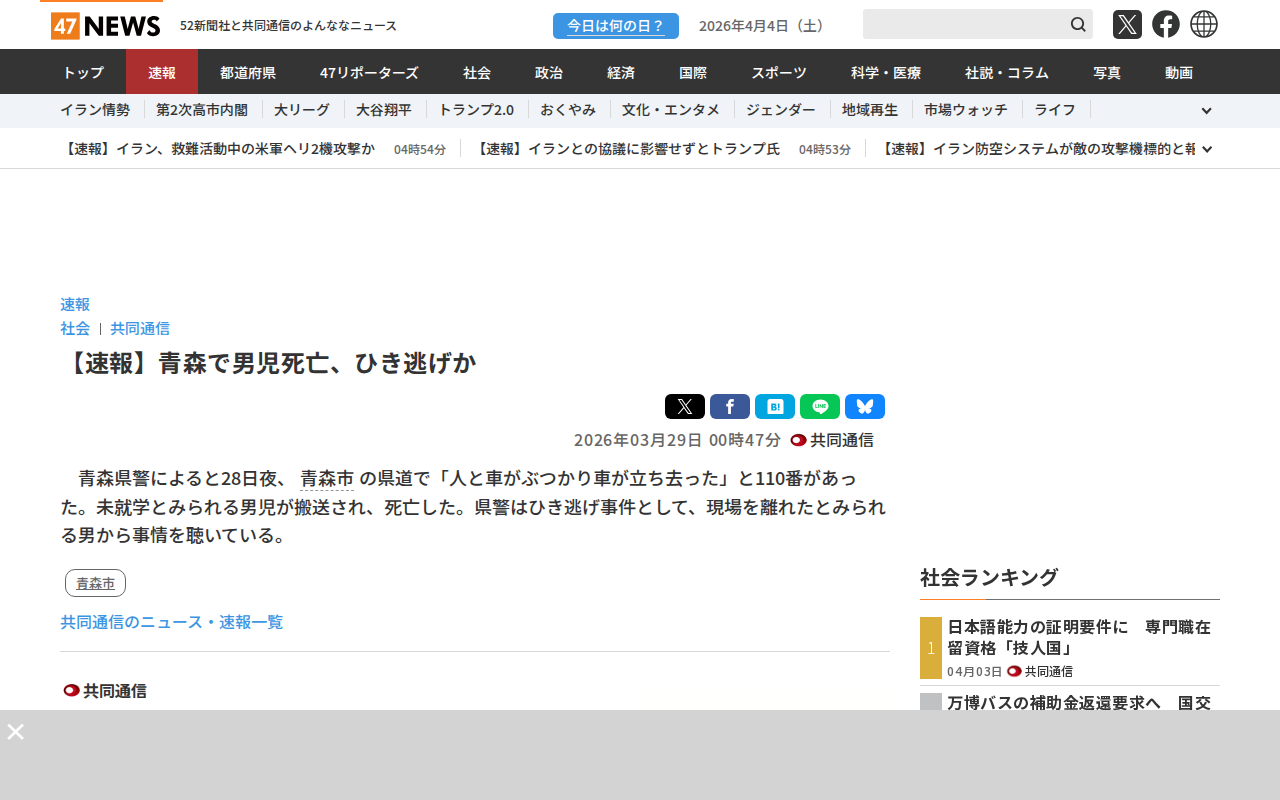This screenshot has width=1280, height=800.
Task: Share article on LINE
Action: point(820,407)
